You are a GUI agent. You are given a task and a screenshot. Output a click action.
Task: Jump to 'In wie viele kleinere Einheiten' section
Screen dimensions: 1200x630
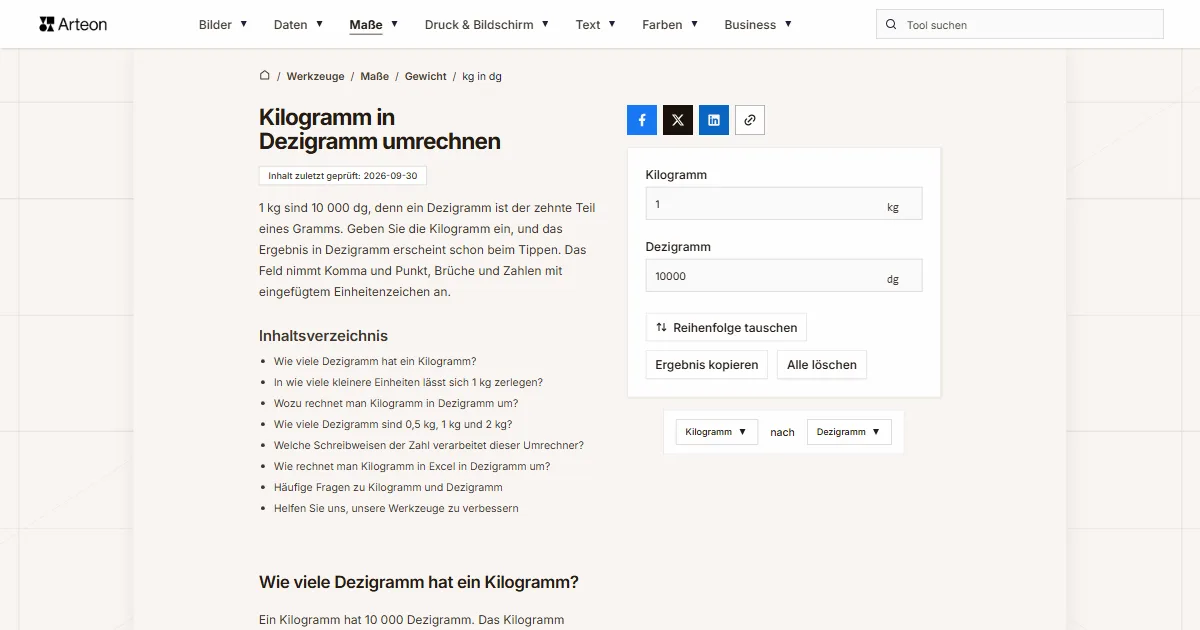point(408,382)
